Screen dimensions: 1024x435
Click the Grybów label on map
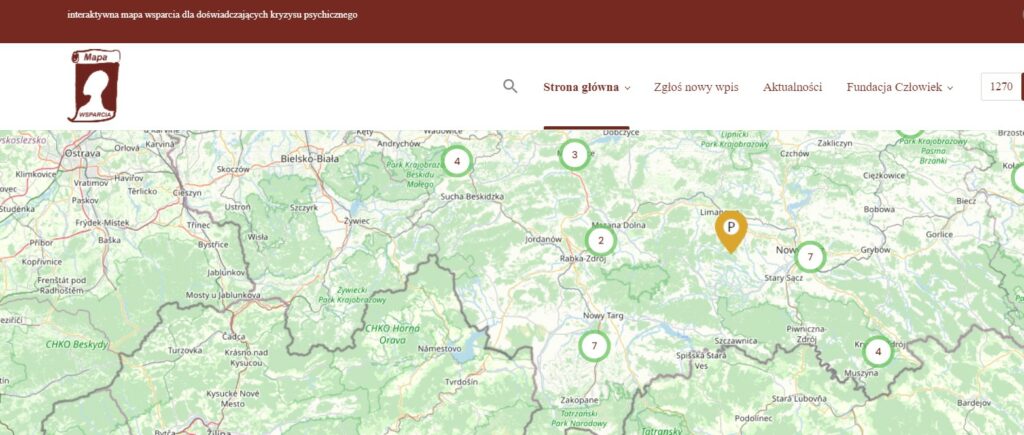(x=876, y=250)
